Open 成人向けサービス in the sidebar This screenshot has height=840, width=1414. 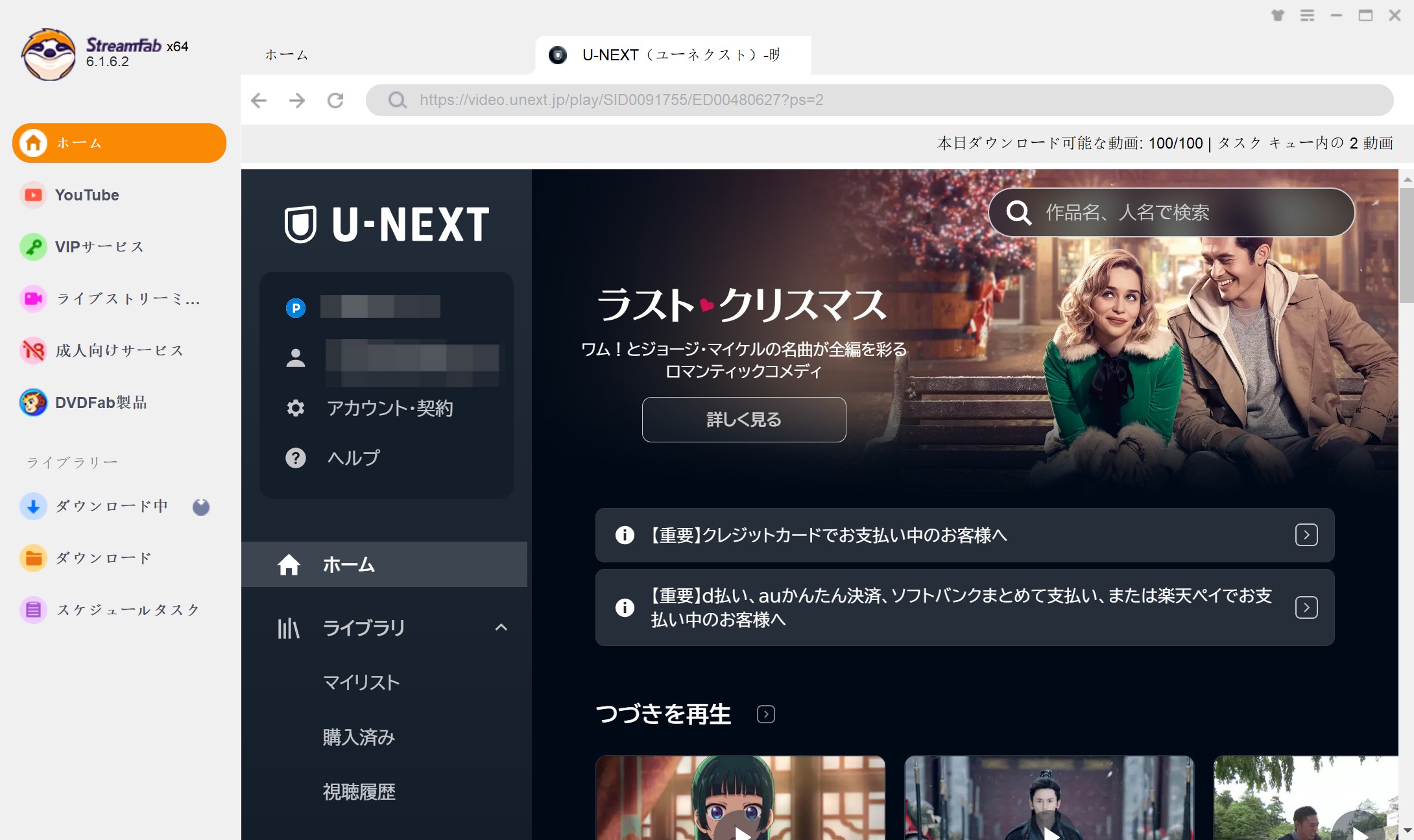pyautogui.click(x=102, y=351)
